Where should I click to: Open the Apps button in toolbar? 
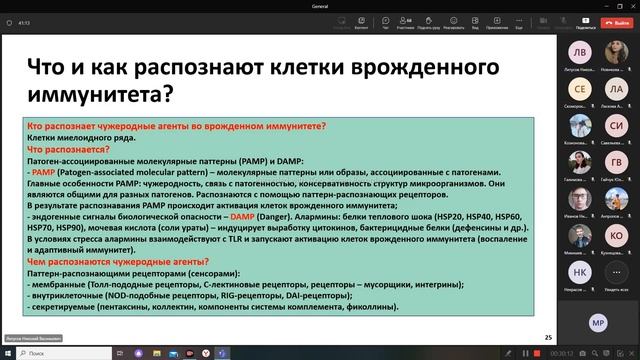pos(497,23)
